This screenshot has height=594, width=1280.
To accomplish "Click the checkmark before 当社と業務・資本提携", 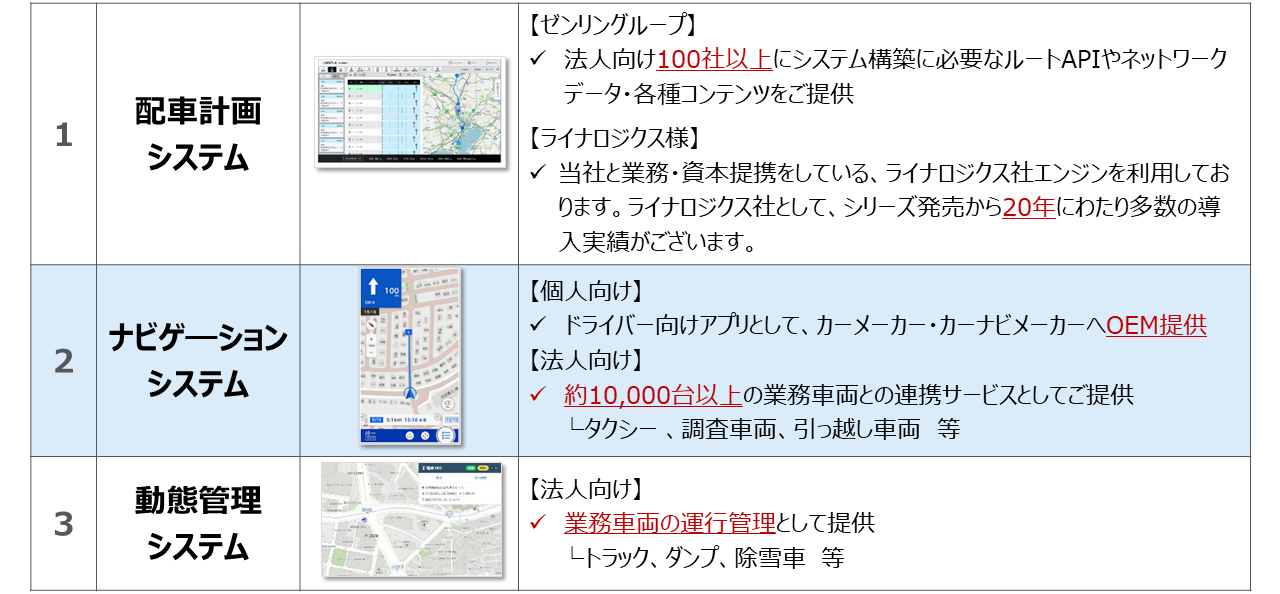I will (537, 174).
